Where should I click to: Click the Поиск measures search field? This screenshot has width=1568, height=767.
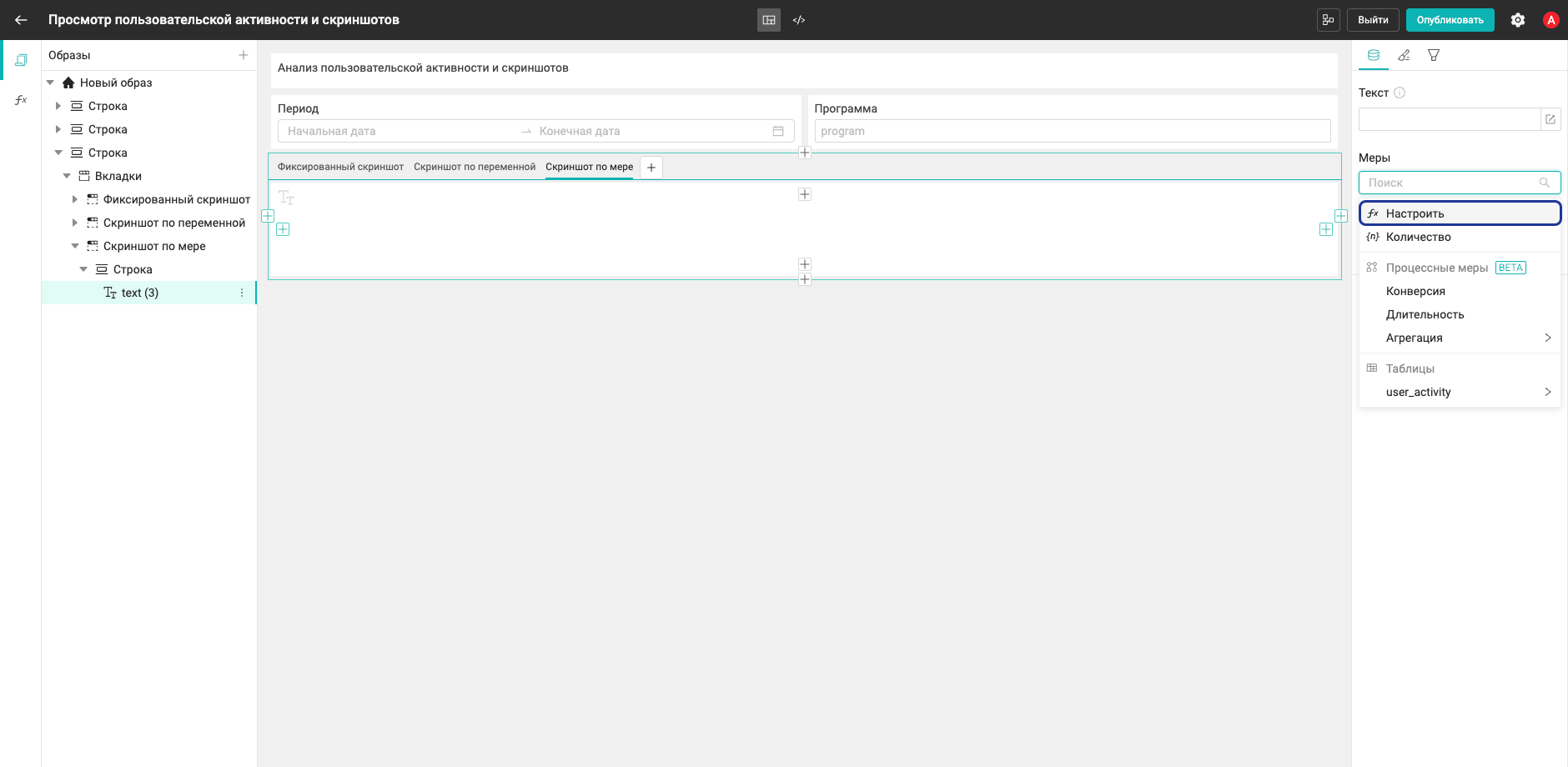(x=1460, y=183)
